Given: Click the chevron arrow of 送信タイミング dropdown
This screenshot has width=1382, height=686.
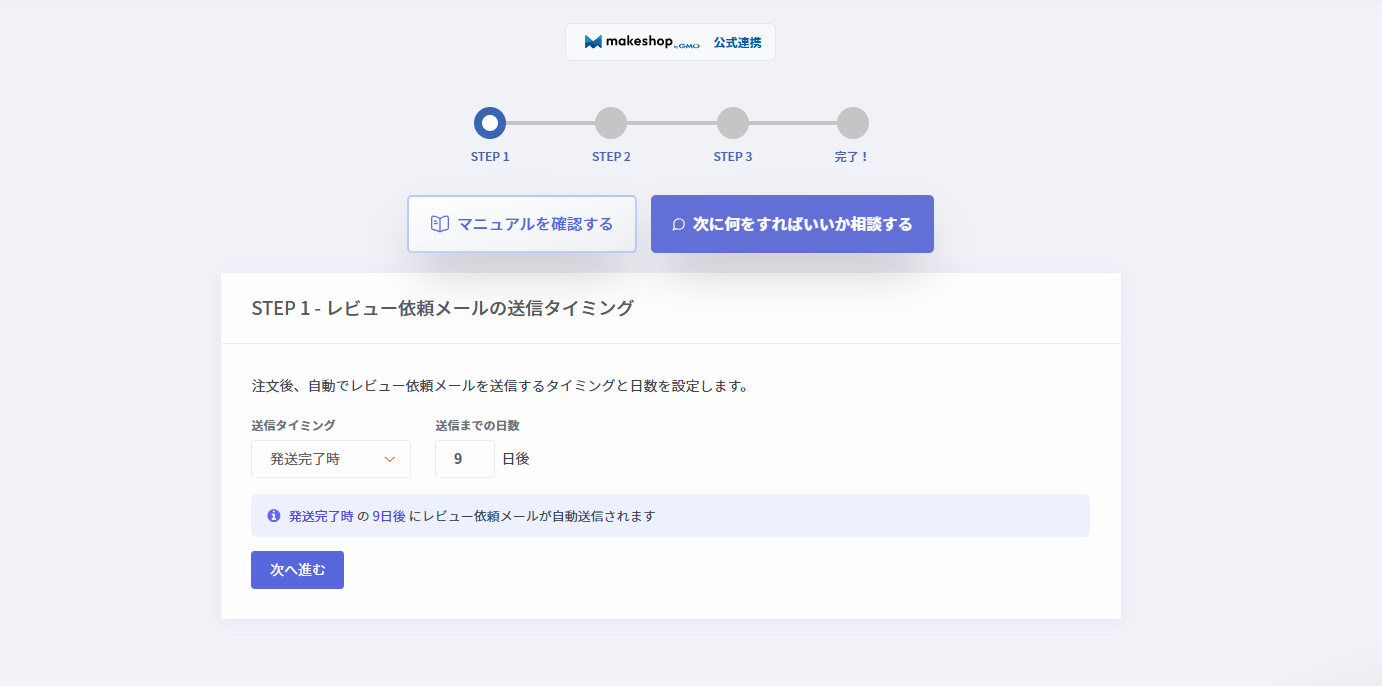Looking at the screenshot, I should point(391,459).
